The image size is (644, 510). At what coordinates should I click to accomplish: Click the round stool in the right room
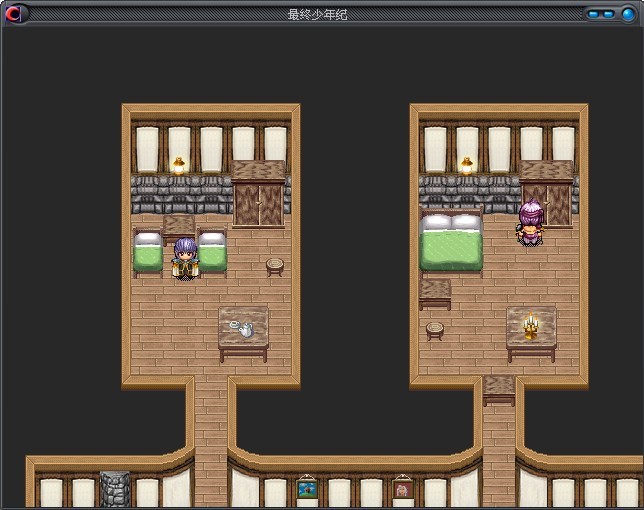point(435,331)
